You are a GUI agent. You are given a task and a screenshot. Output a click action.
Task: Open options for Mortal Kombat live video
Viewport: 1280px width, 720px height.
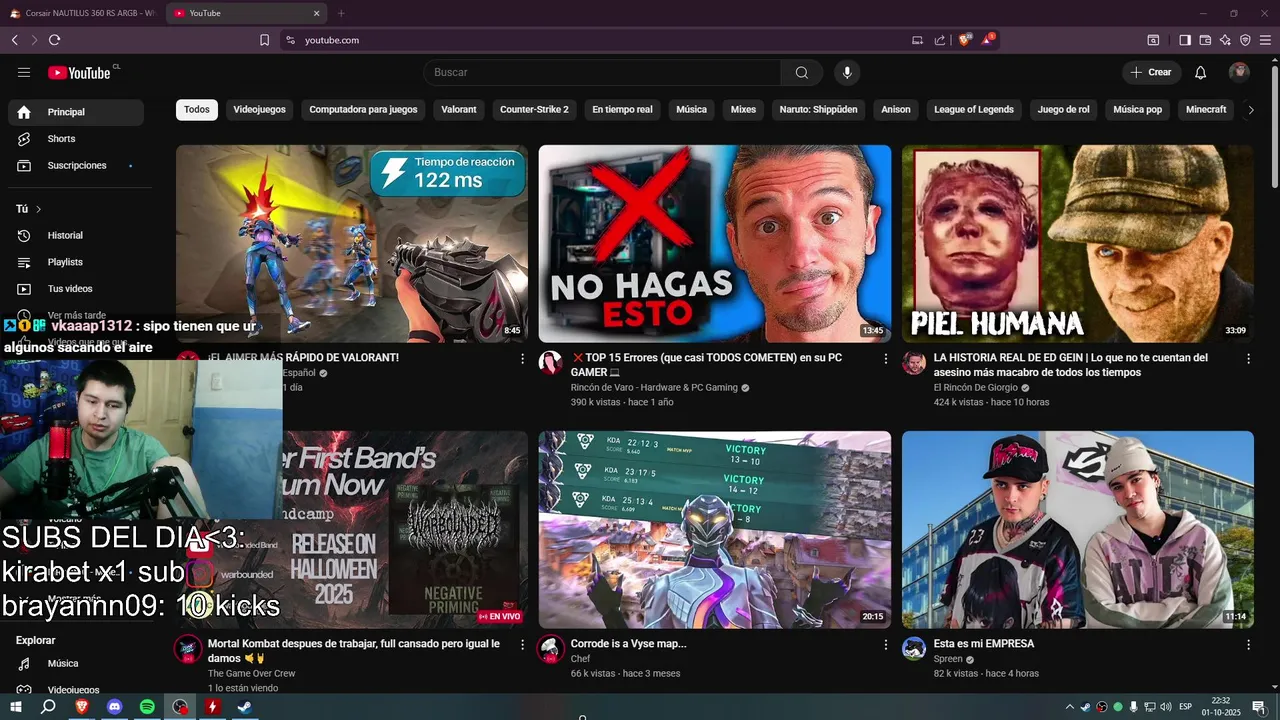(522, 645)
